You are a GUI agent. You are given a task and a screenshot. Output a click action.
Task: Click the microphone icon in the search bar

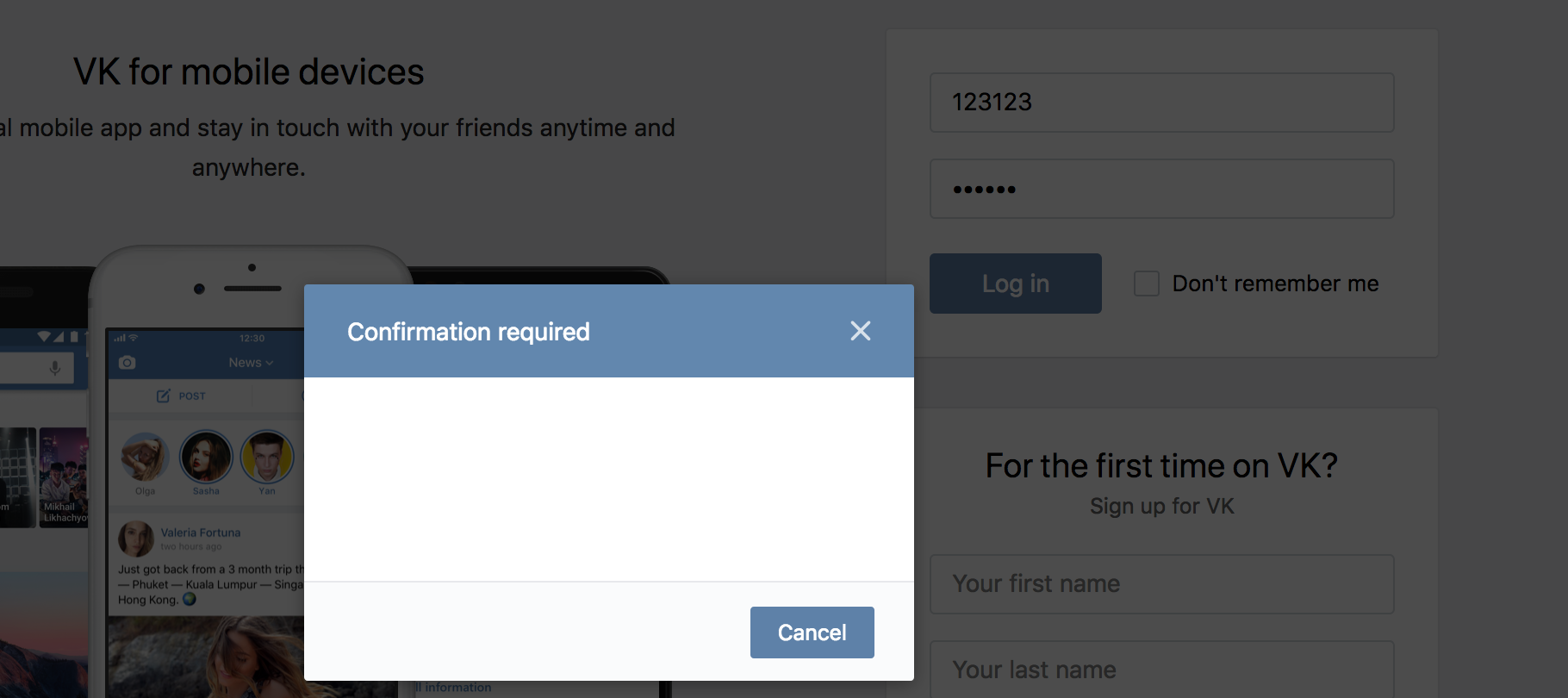[x=54, y=368]
